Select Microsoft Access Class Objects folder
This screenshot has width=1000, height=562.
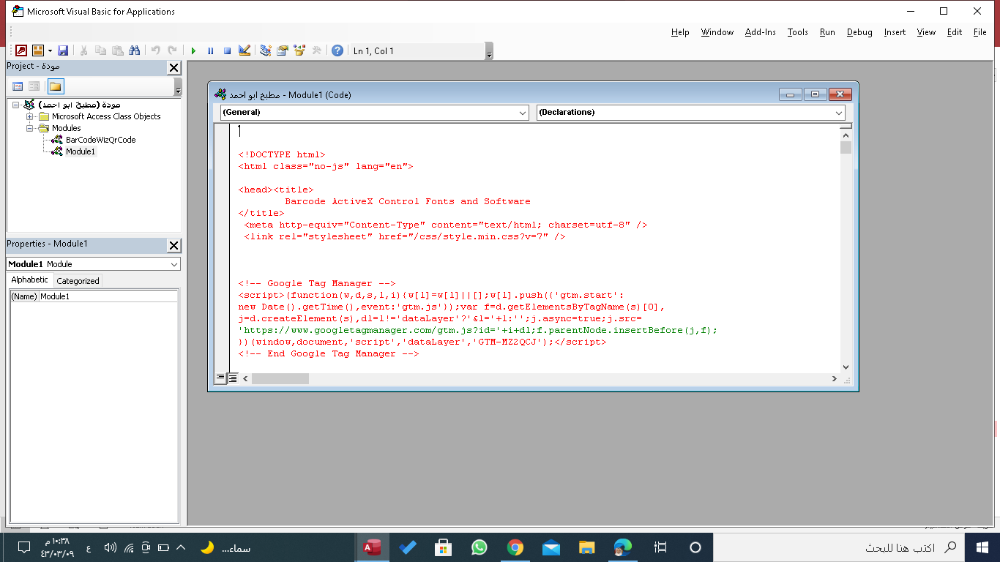(106, 117)
